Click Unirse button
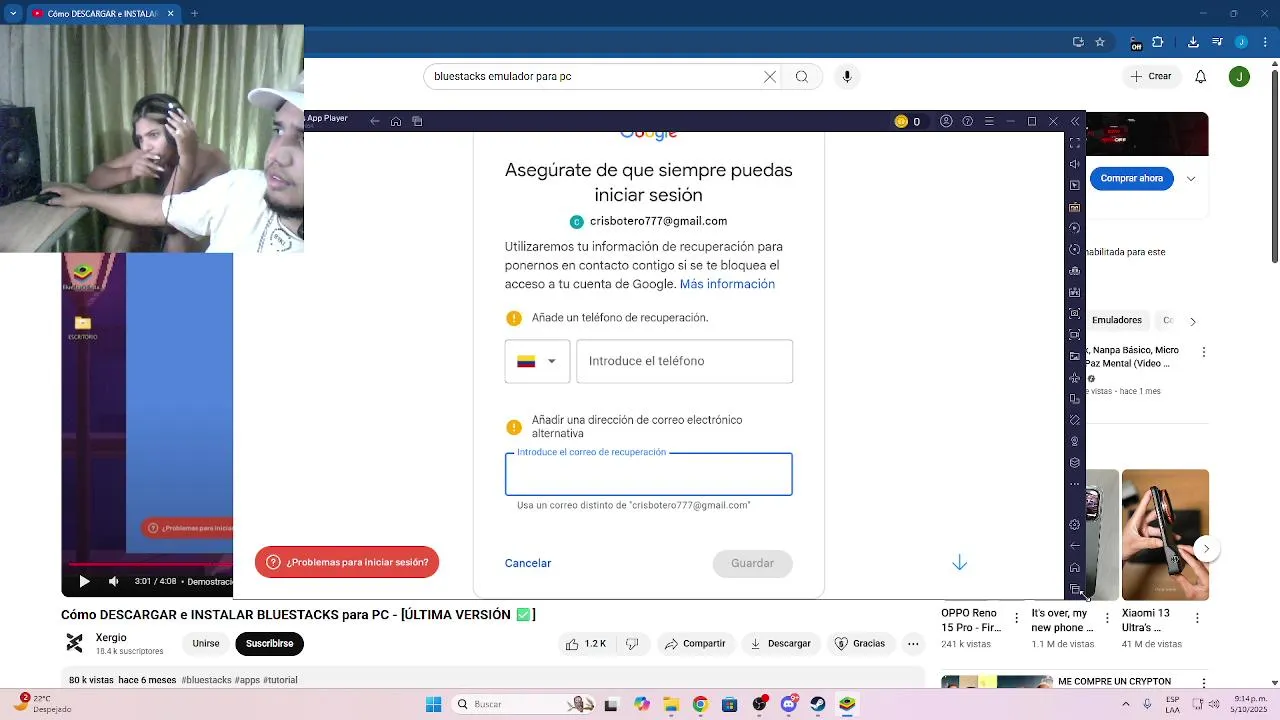Screen dimensions: 1280x720 206,644
